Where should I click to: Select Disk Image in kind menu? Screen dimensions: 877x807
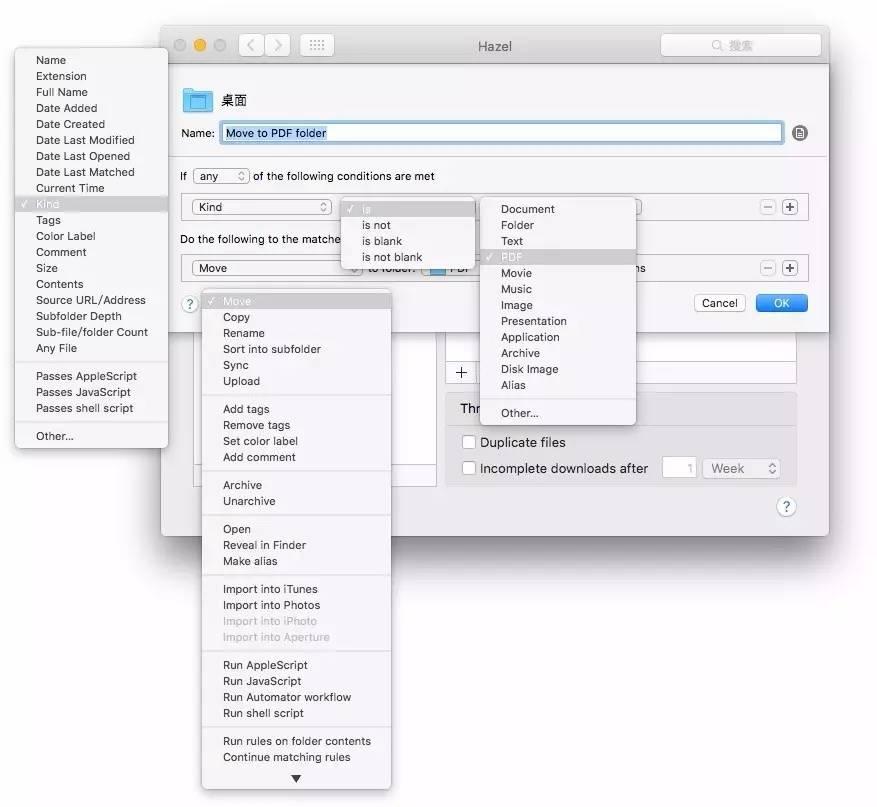pos(529,370)
